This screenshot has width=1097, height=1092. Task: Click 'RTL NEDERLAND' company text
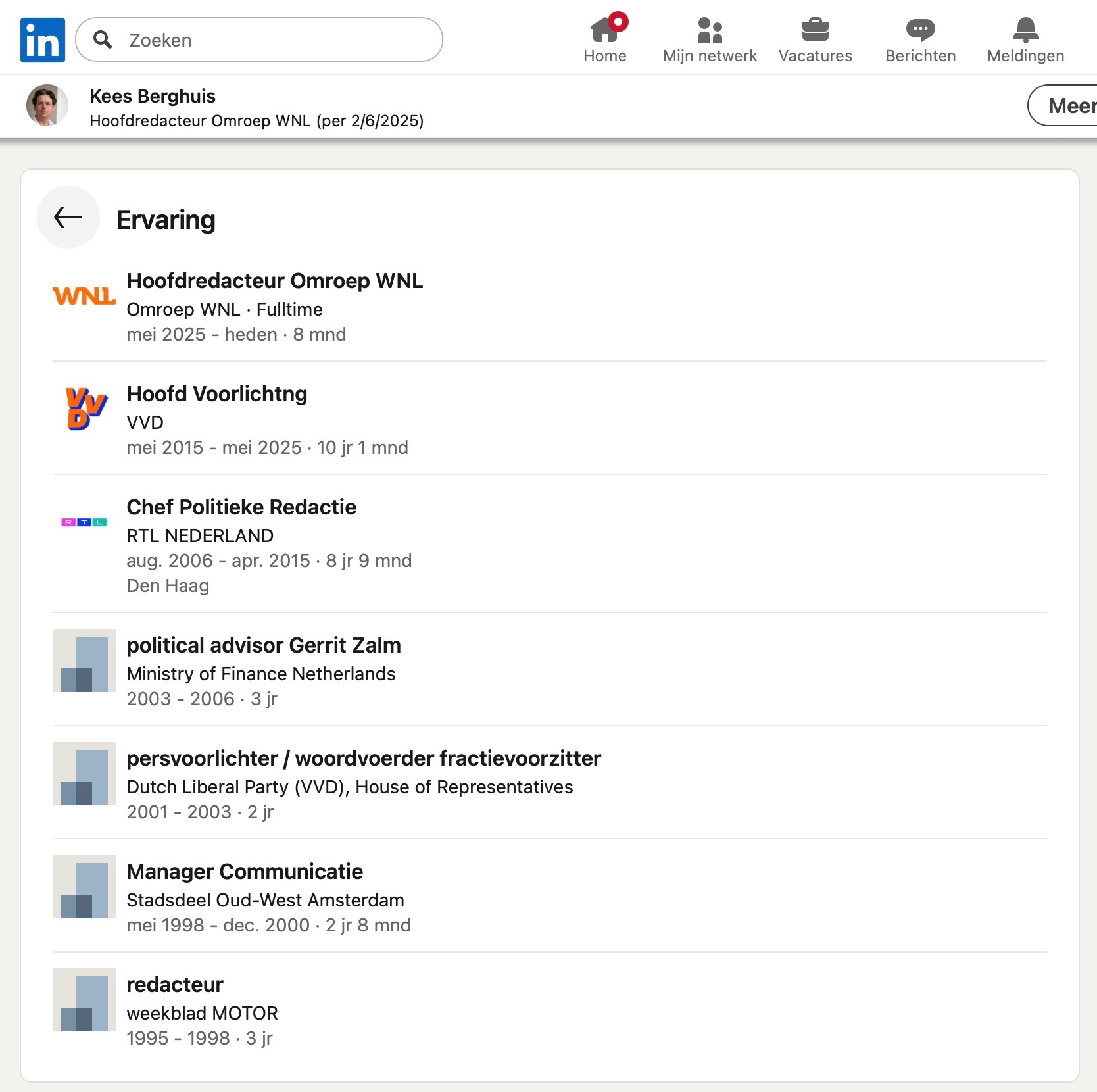200,535
